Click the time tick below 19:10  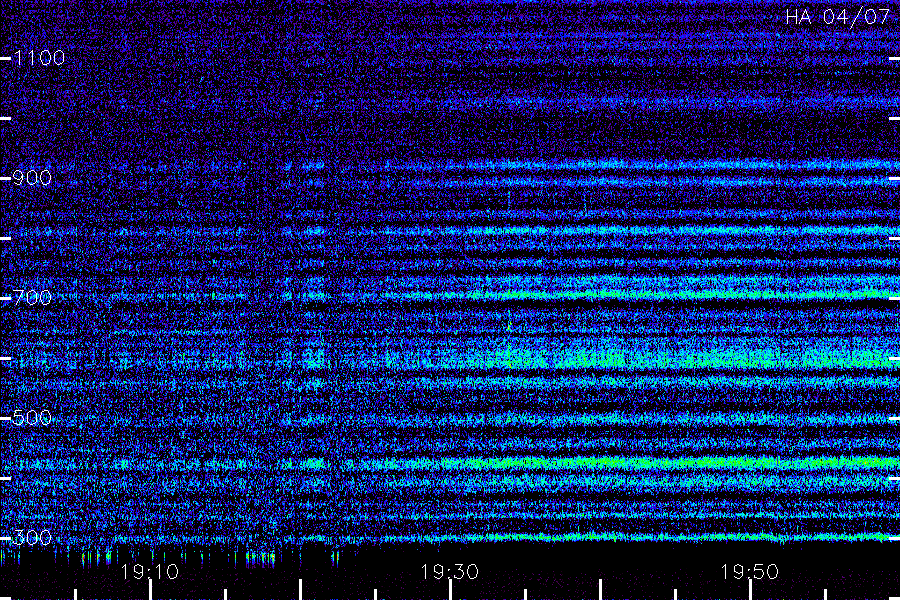150,590
